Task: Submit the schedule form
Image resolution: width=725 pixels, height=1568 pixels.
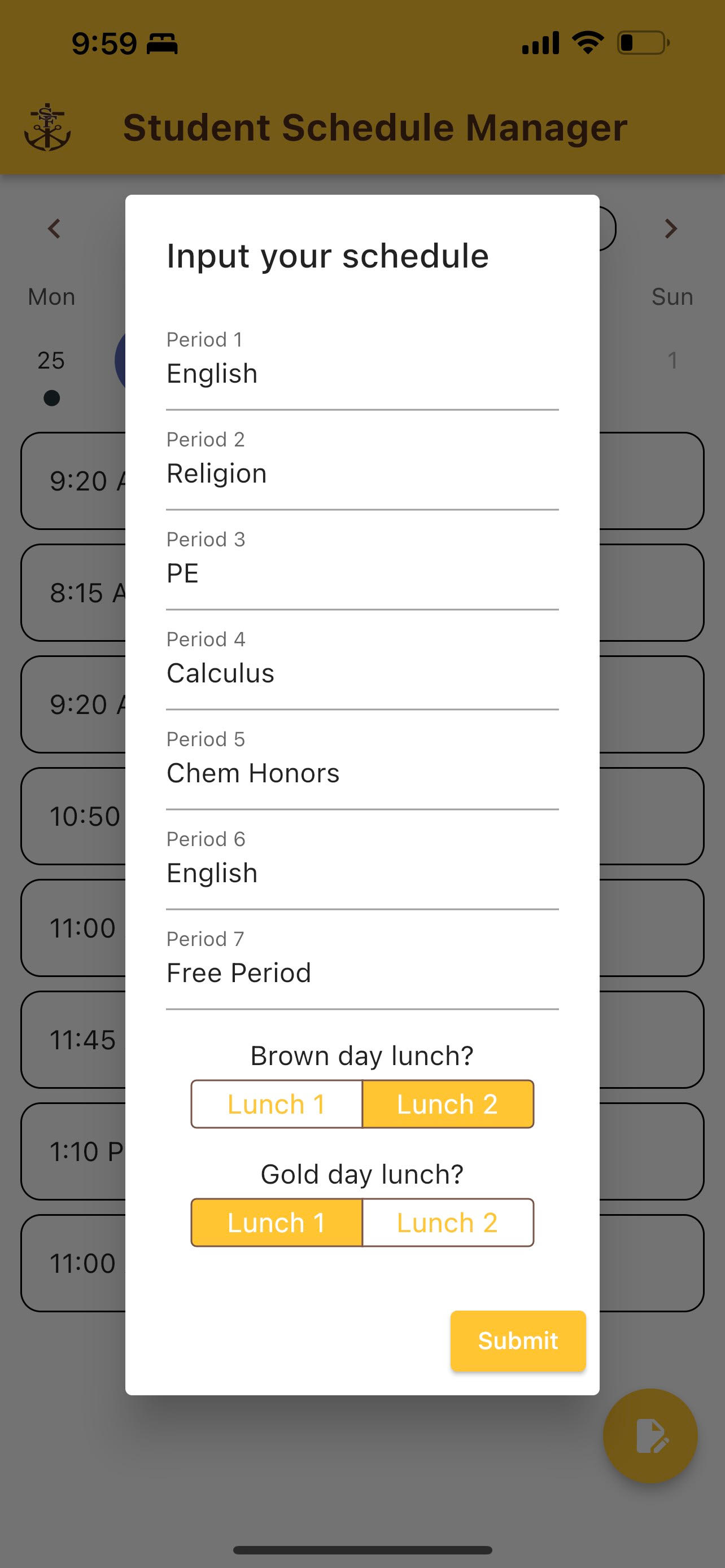Action: (x=518, y=1341)
